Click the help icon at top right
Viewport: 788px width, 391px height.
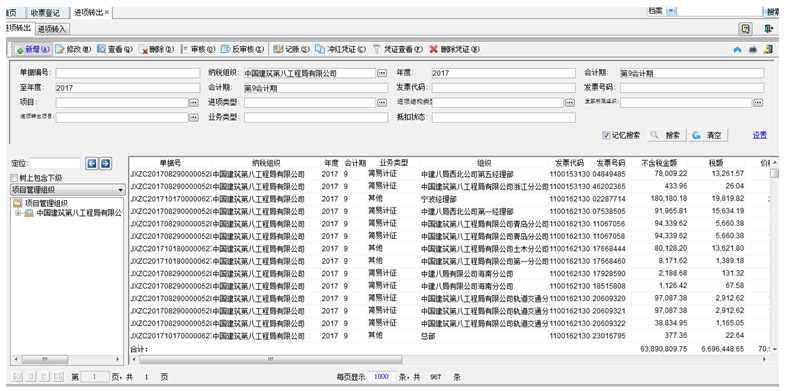coord(746,29)
